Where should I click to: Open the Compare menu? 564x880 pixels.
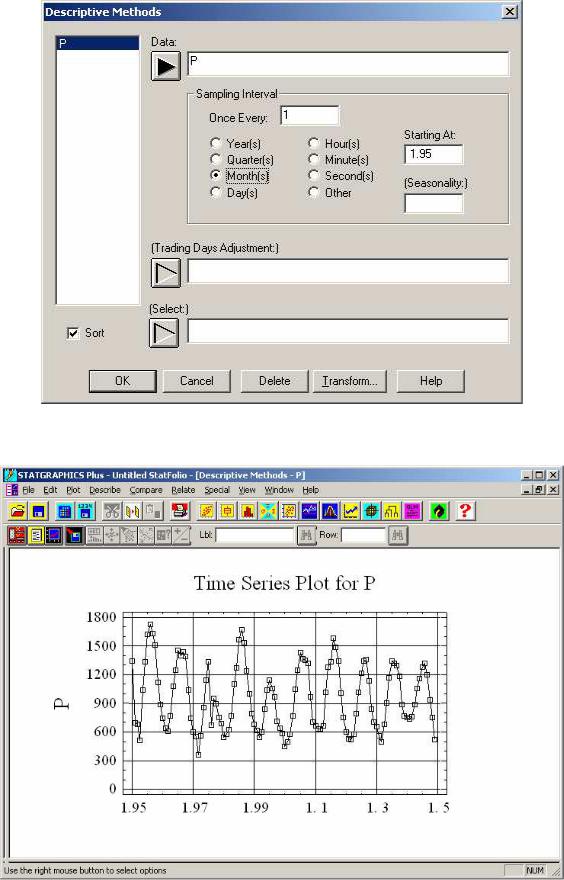146,489
